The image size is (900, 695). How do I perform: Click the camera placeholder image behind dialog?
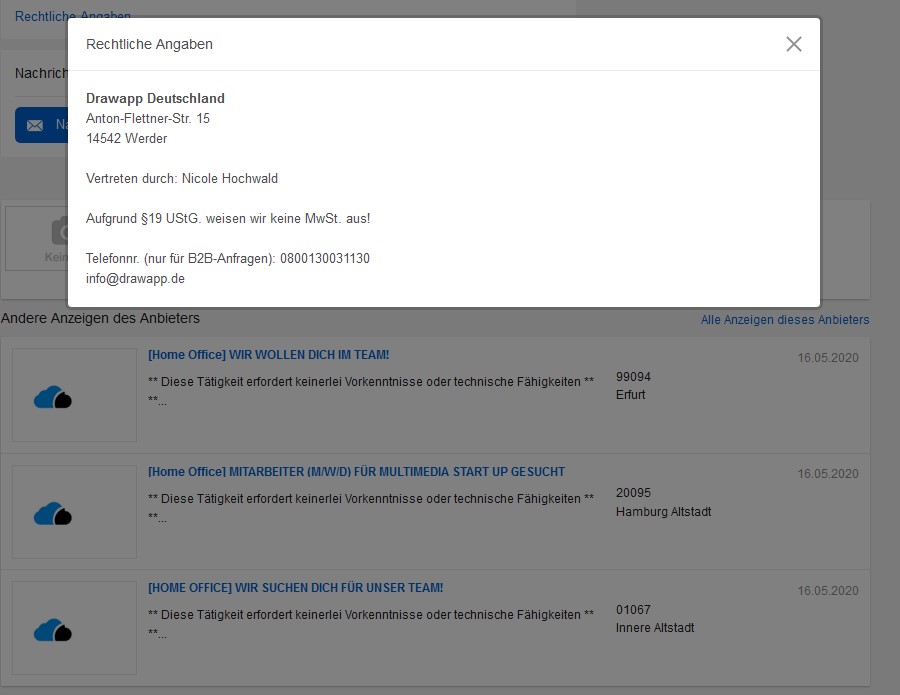point(37,238)
